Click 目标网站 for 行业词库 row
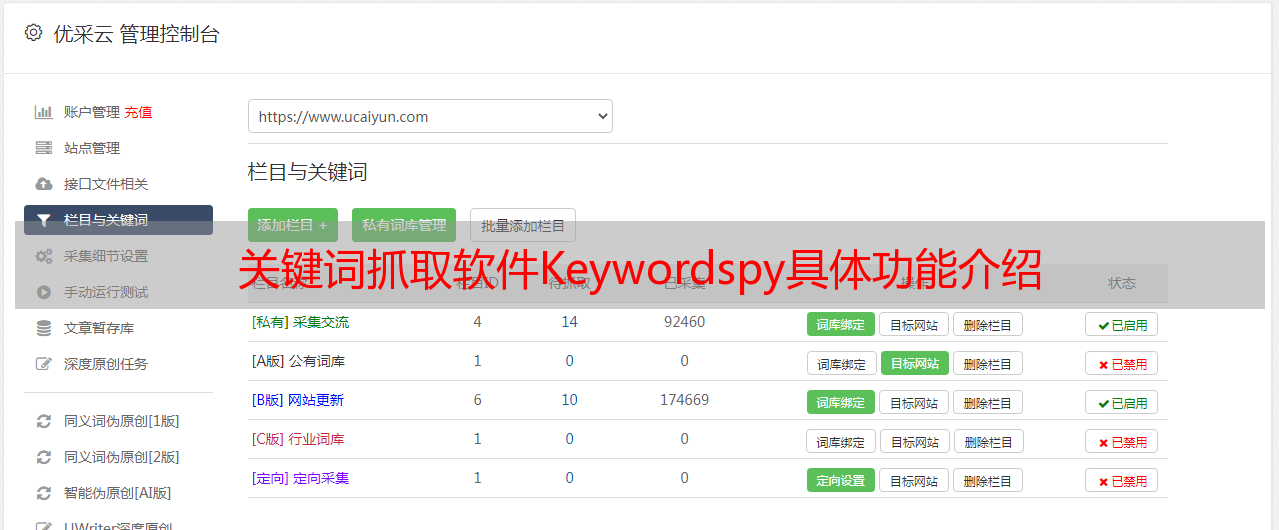1279x530 pixels. [916, 441]
